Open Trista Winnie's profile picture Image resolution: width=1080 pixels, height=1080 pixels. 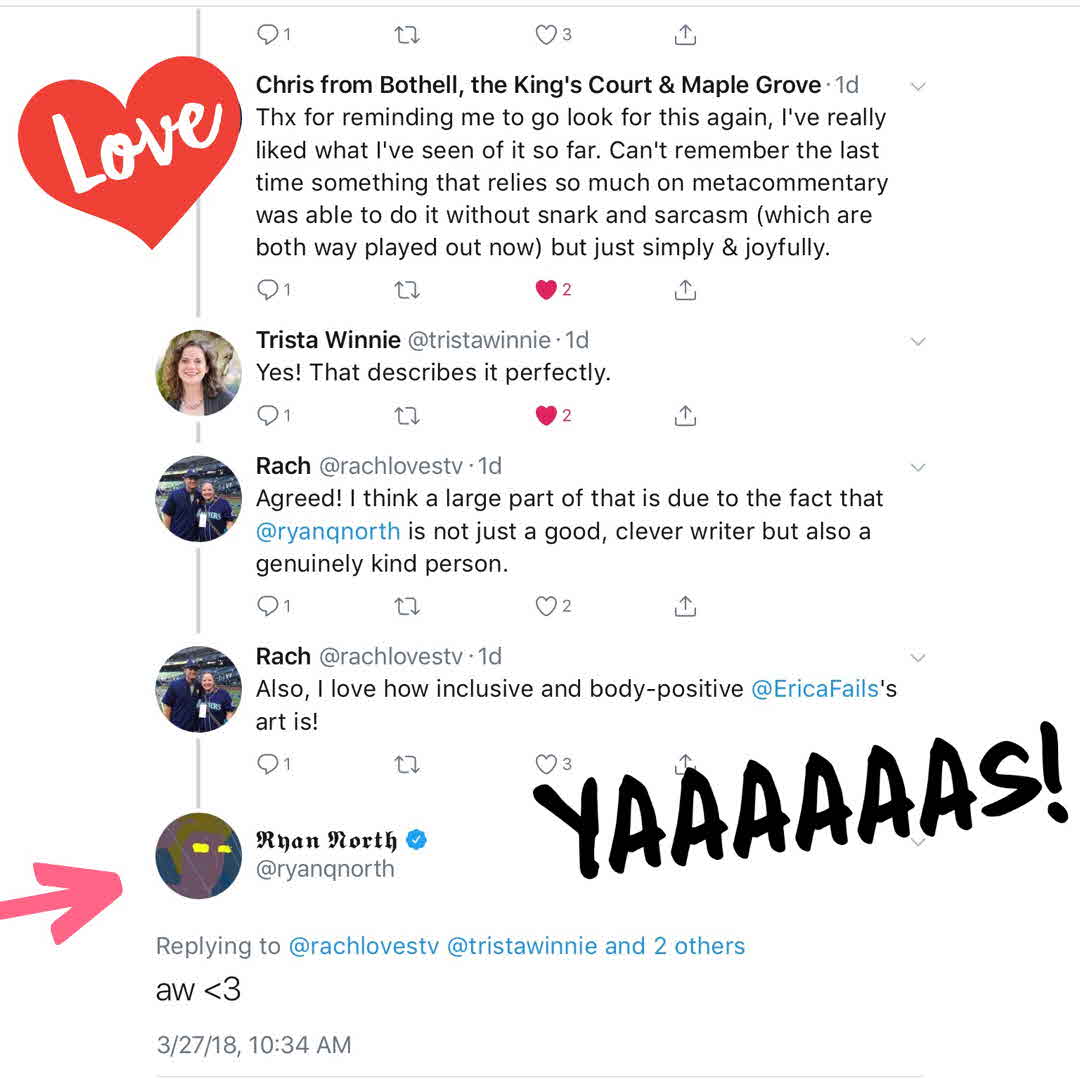pyautogui.click(x=199, y=373)
